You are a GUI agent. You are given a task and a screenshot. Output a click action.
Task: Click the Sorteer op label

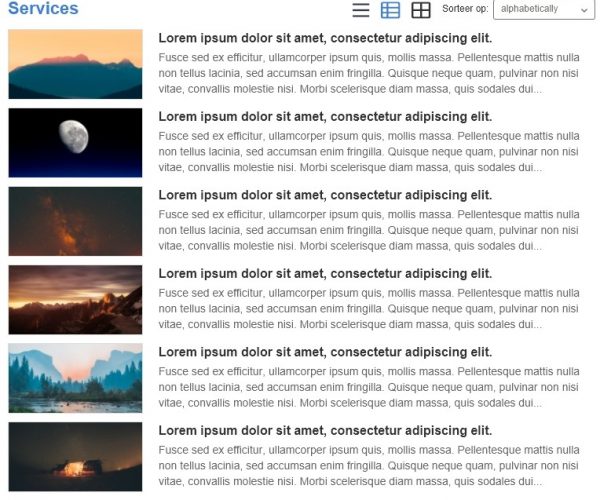click(465, 9)
